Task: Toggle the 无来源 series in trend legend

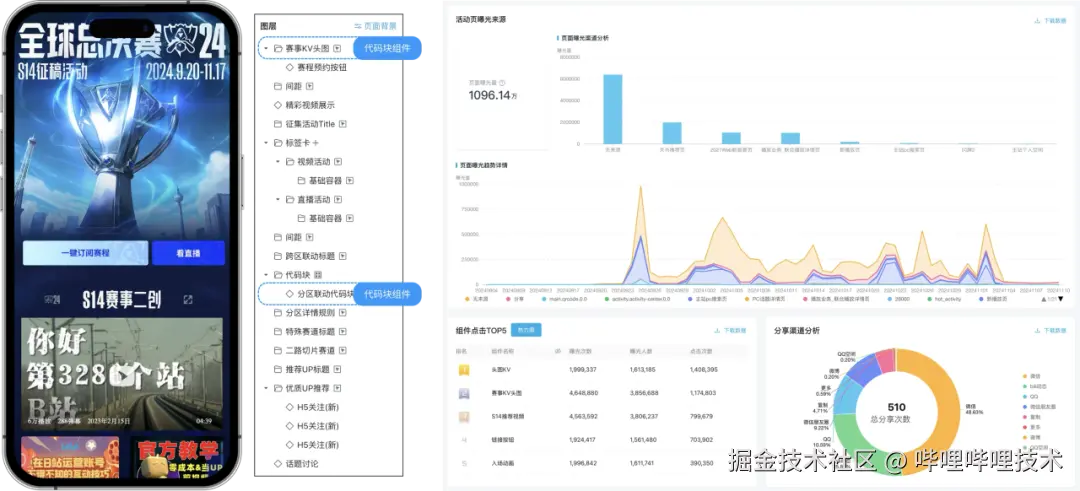Action: click(x=477, y=299)
